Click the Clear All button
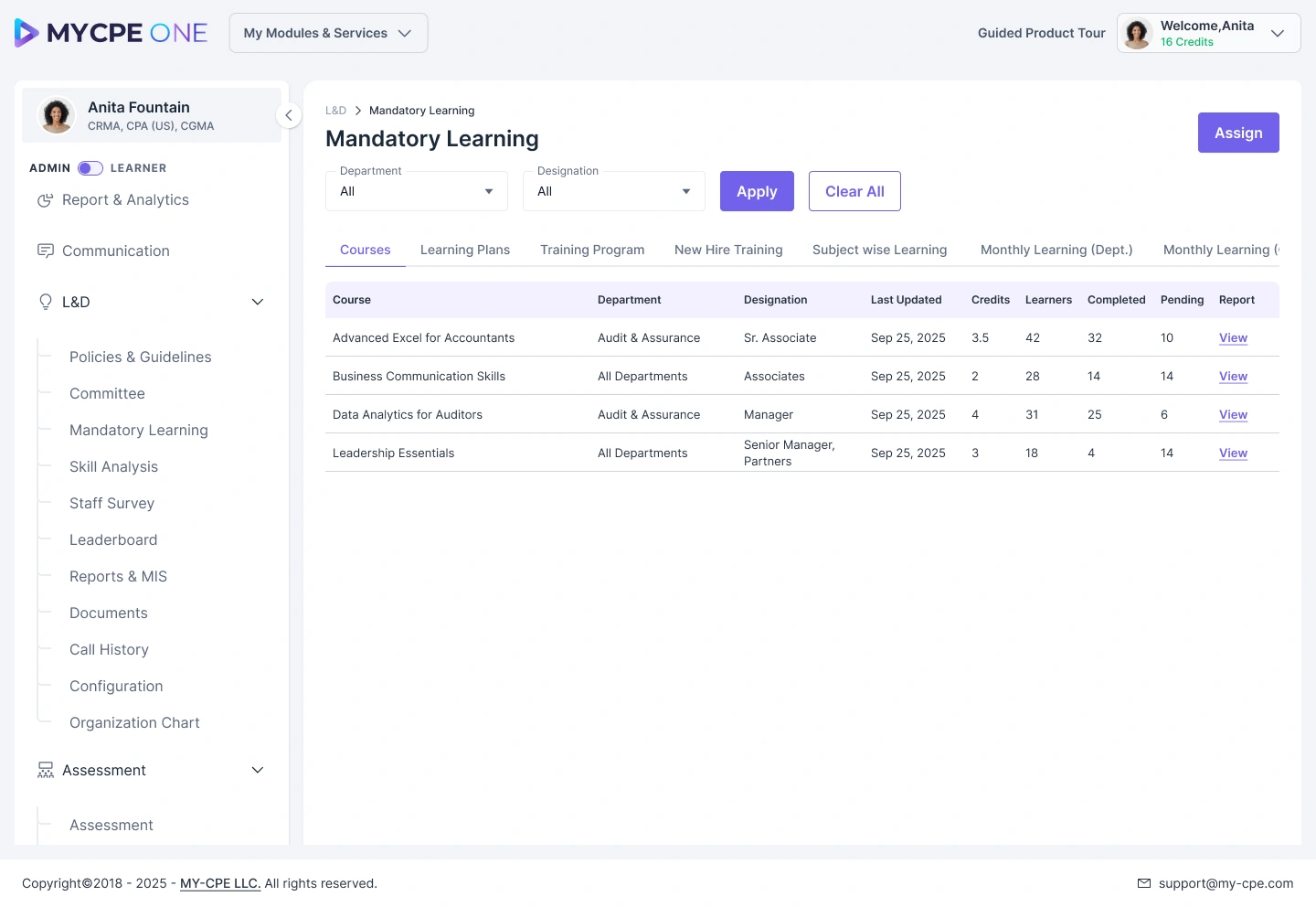 [x=854, y=191]
